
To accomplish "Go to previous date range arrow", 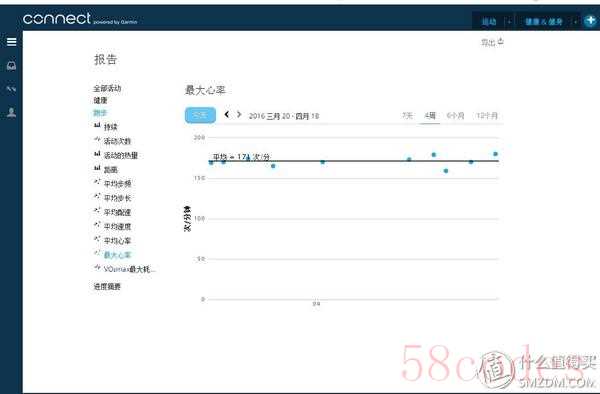I will tap(227, 114).
